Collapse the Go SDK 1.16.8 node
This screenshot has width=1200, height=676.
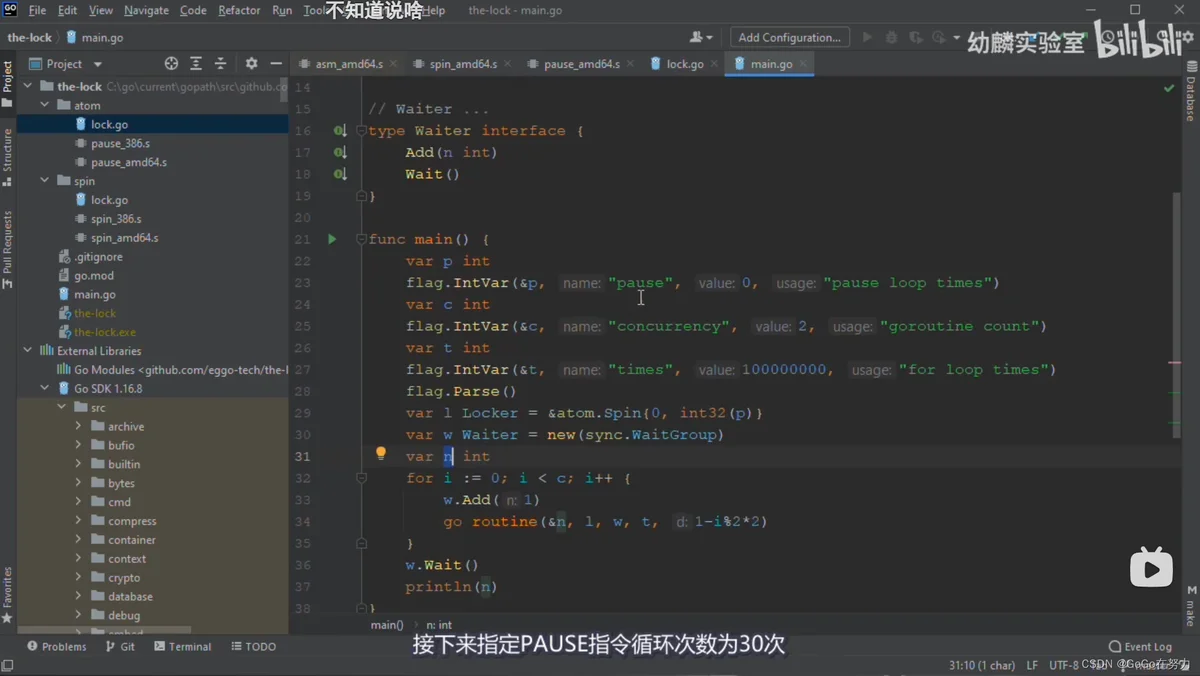(45, 389)
